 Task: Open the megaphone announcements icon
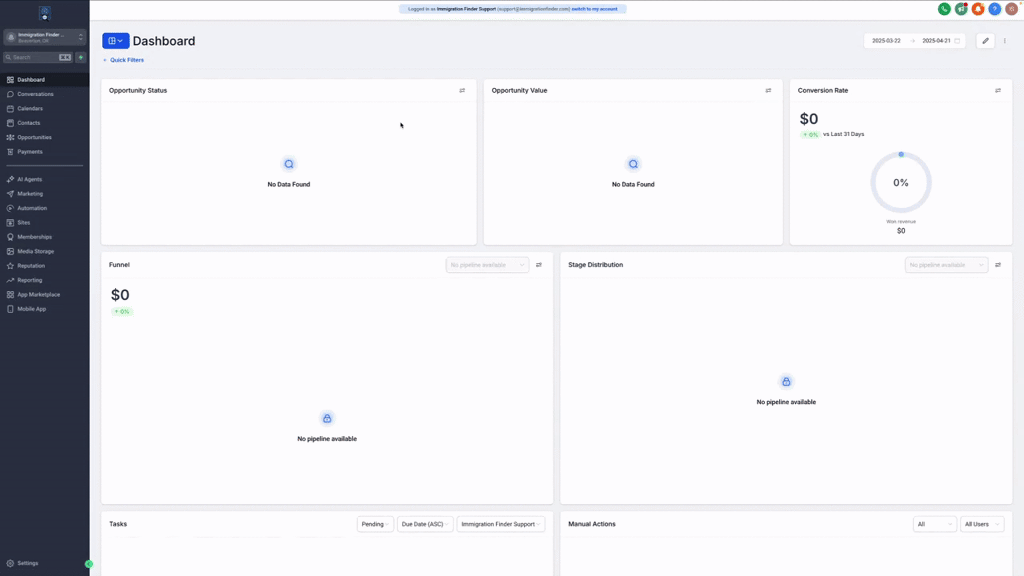961,9
